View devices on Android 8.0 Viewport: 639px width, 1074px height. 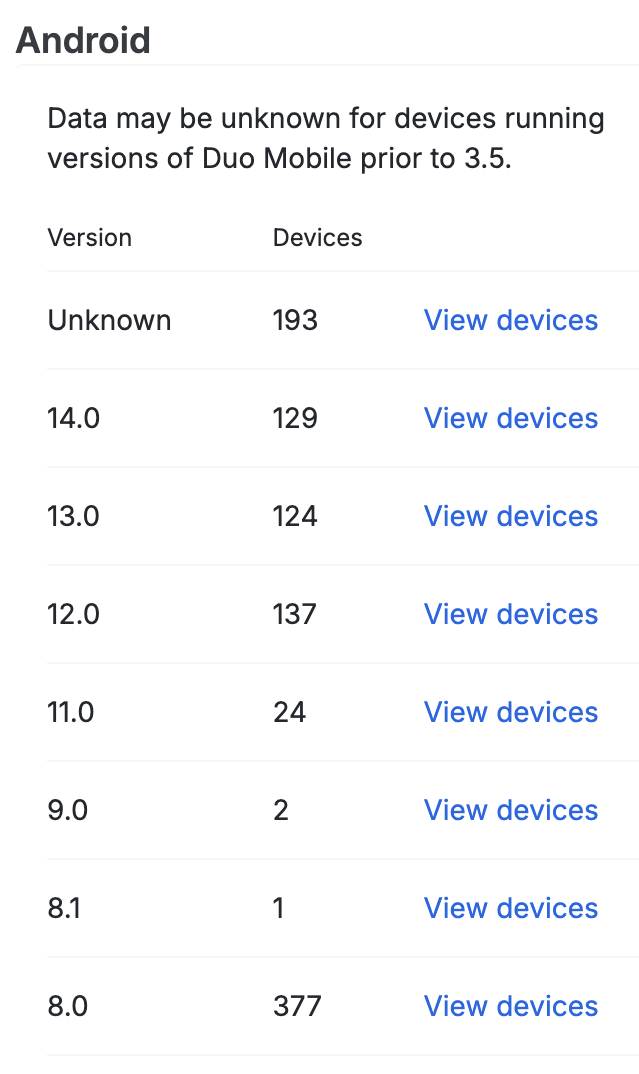click(510, 1006)
